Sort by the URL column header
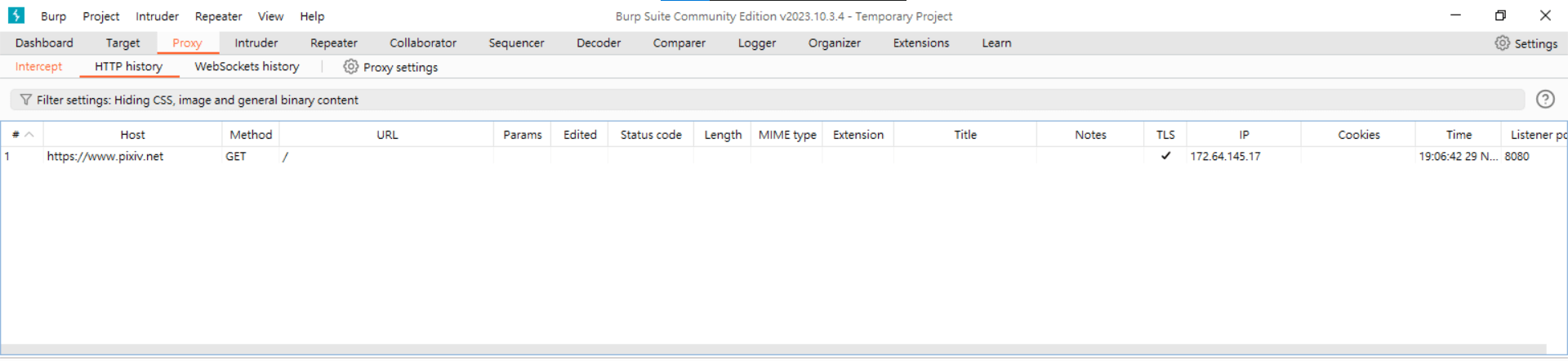The width and height of the screenshot is (1568, 361). 387,135
